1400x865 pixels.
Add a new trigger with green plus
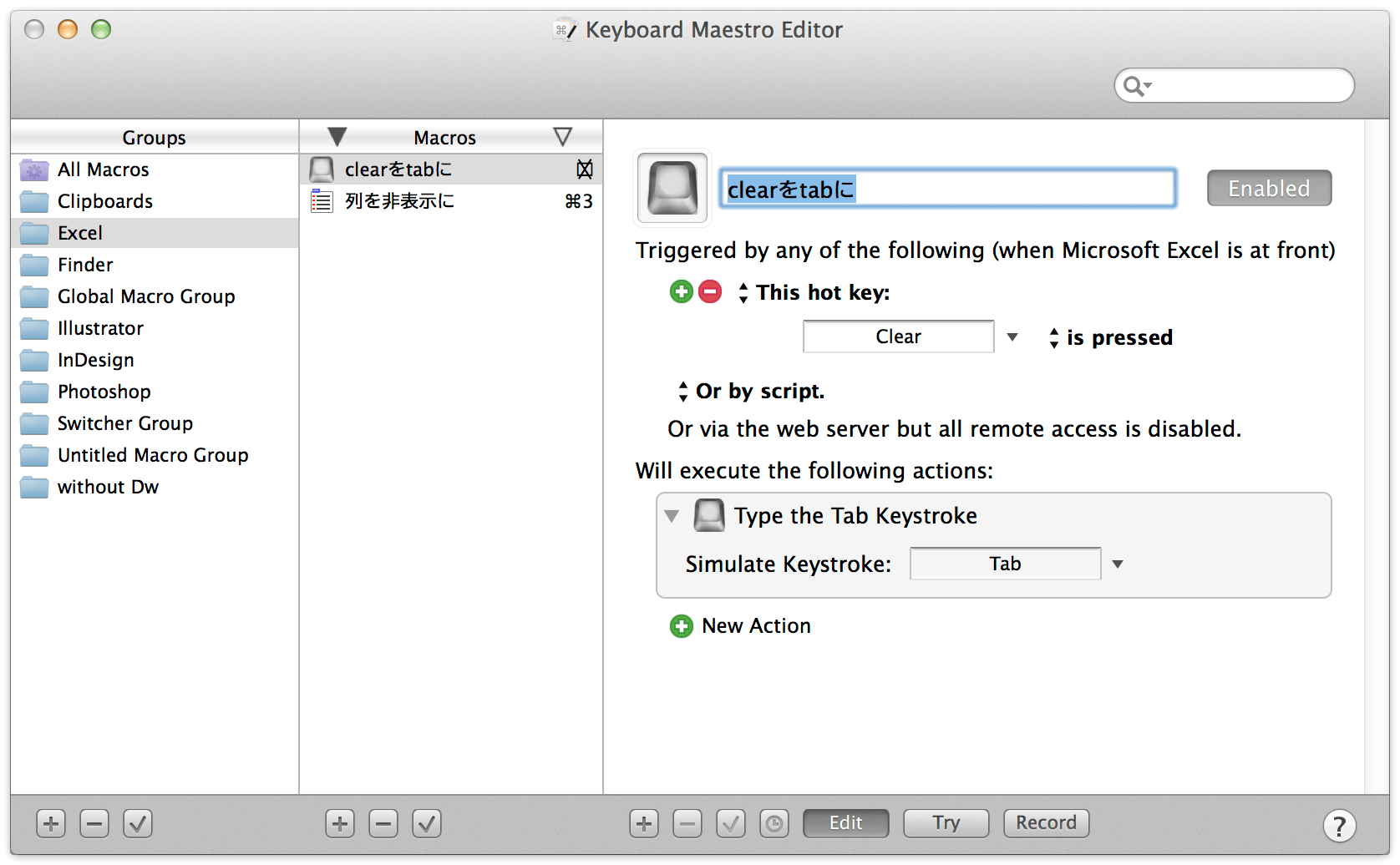[682, 291]
